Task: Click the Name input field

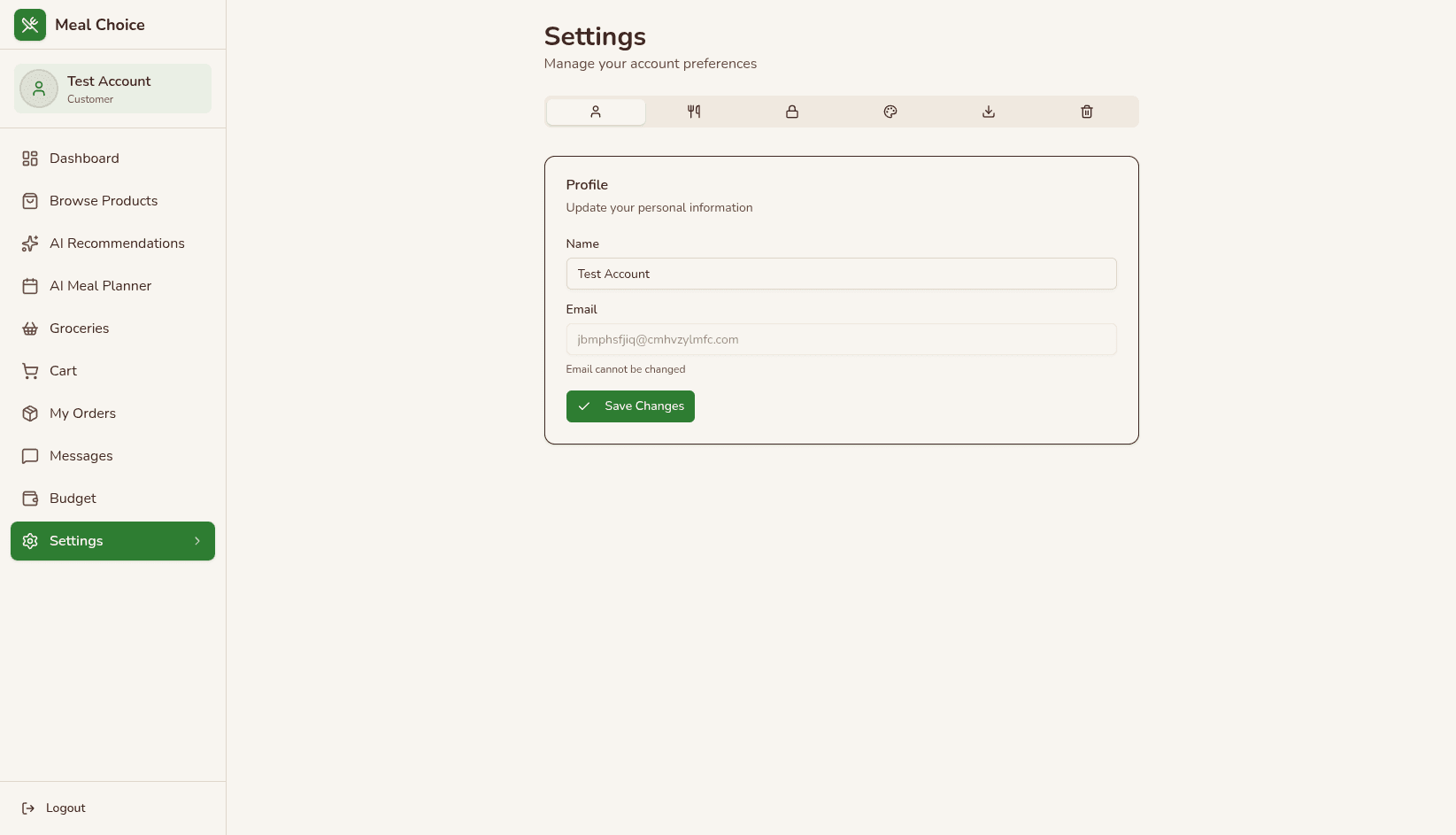Action: click(x=841, y=274)
